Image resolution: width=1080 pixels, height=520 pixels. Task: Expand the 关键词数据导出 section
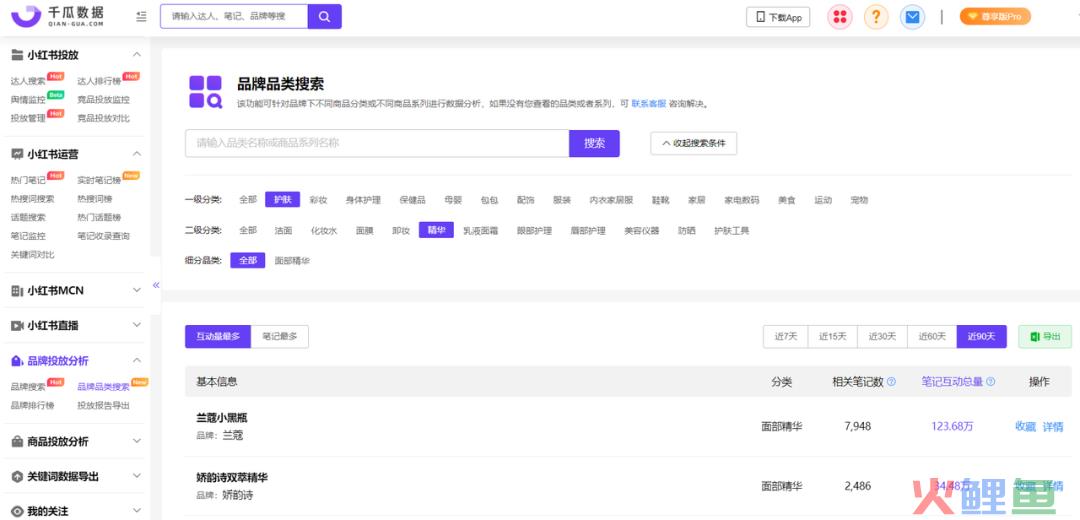pyautogui.click(x=137, y=476)
